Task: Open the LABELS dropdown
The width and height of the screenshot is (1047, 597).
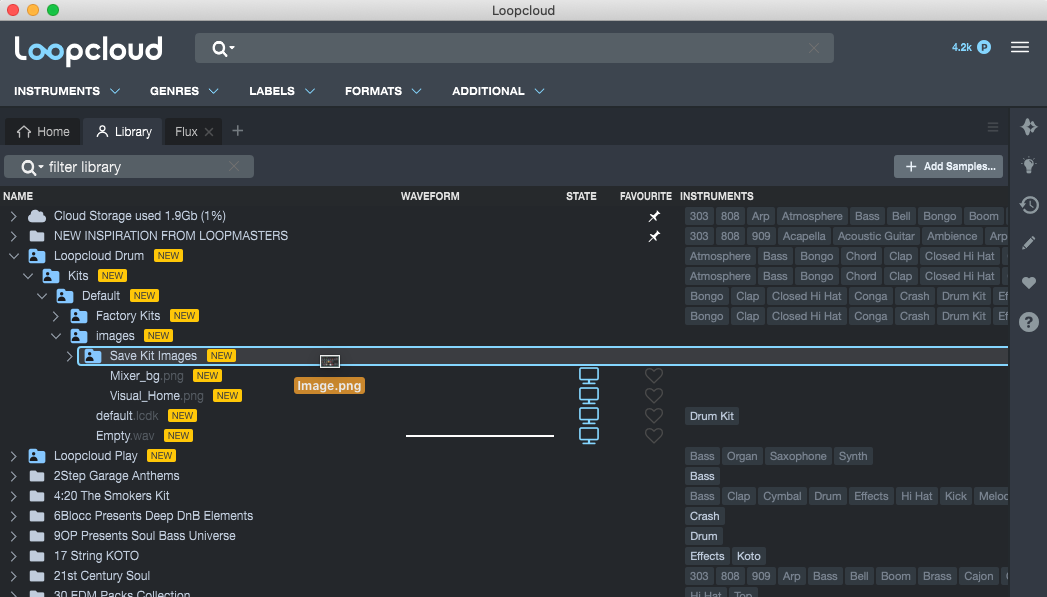Action: click(x=282, y=91)
